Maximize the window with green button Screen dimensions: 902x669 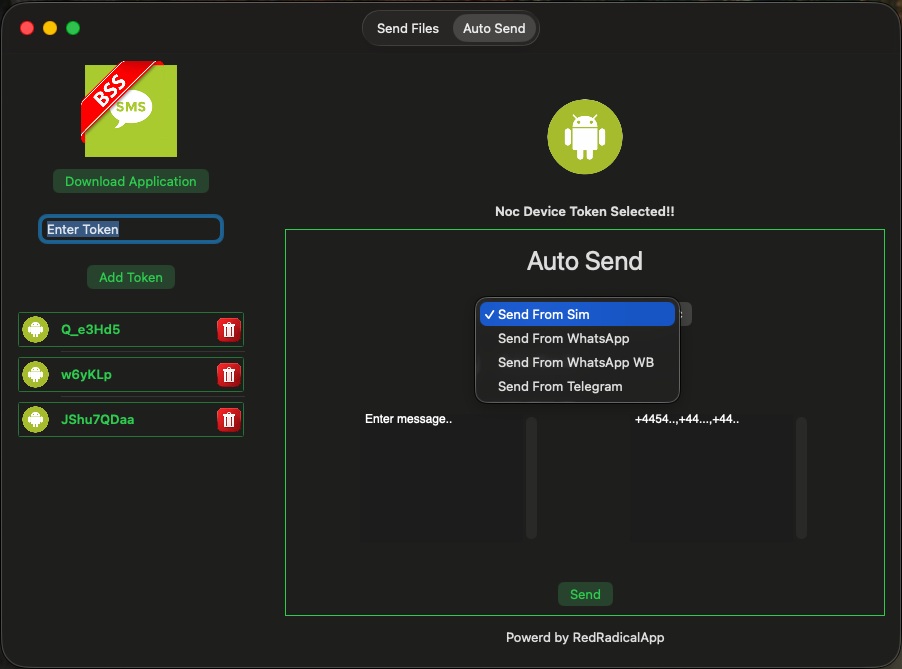pyautogui.click(x=73, y=28)
